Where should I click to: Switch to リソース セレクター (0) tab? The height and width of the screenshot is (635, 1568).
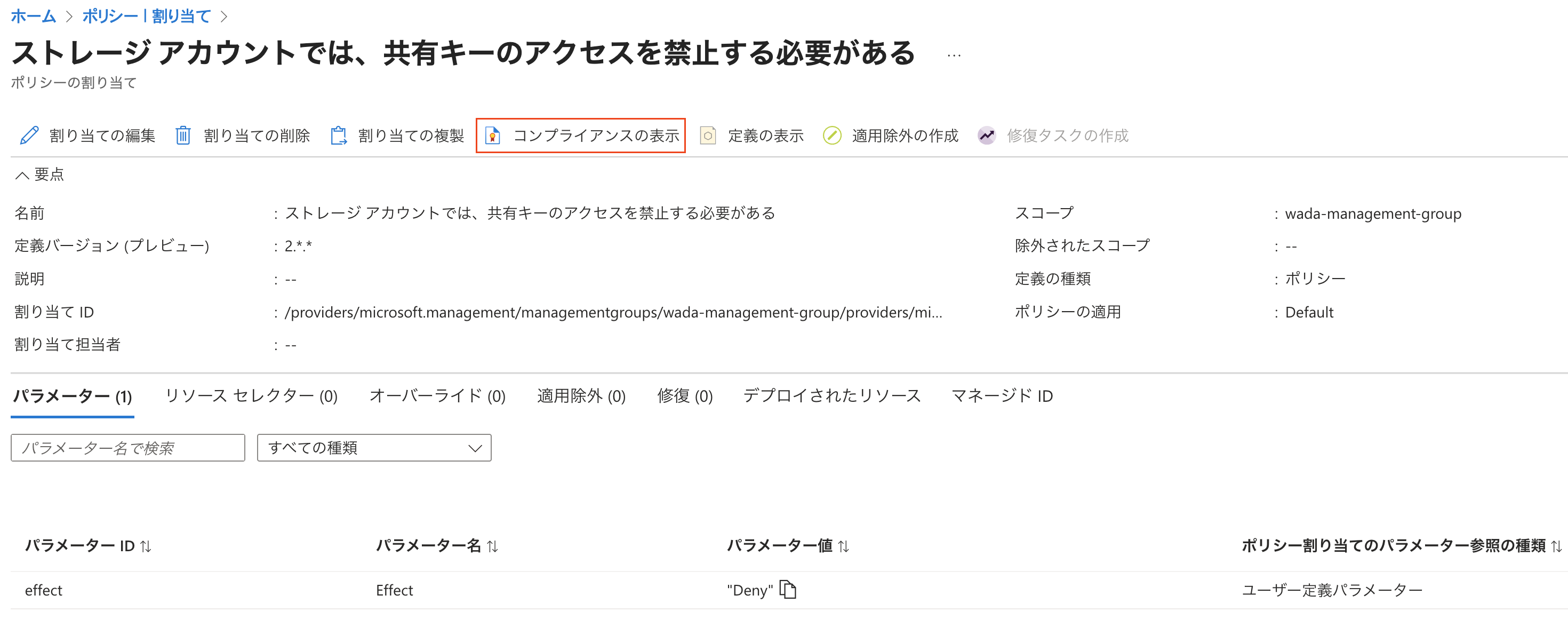(251, 396)
